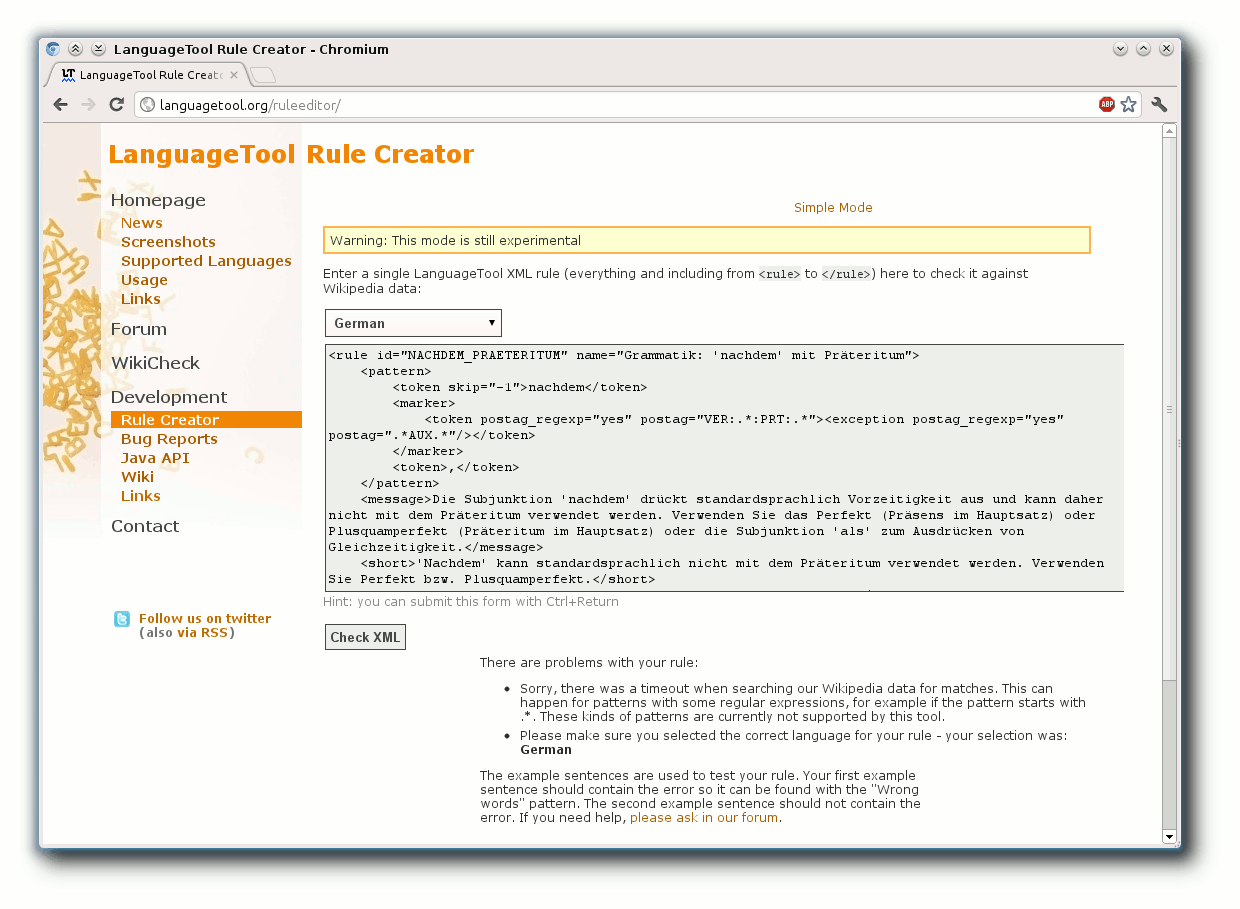The height and width of the screenshot is (909, 1240).
Task: Open the Supported Languages link
Action: pos(206,261)
